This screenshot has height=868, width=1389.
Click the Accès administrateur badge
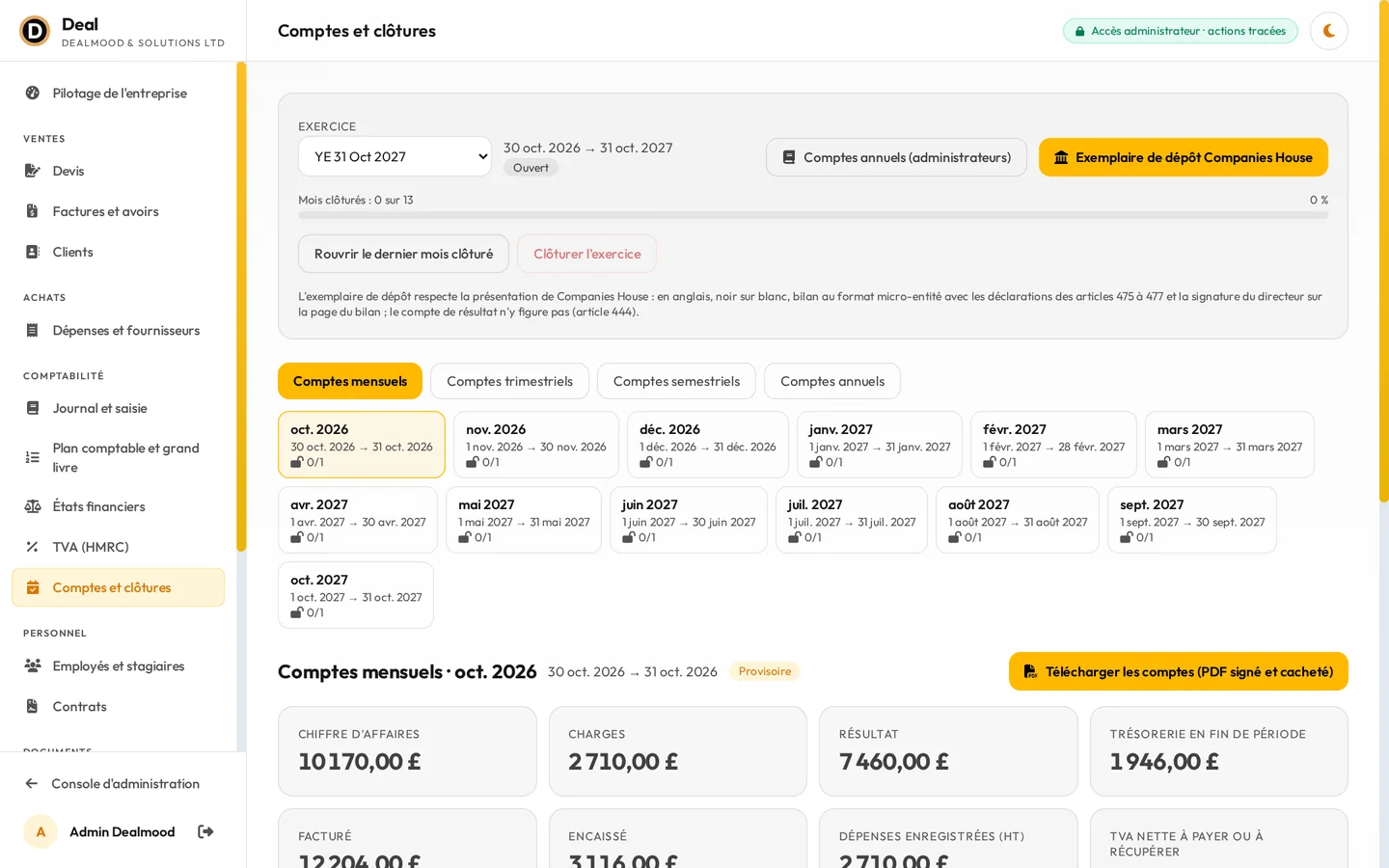click(x=1181, y=31)
